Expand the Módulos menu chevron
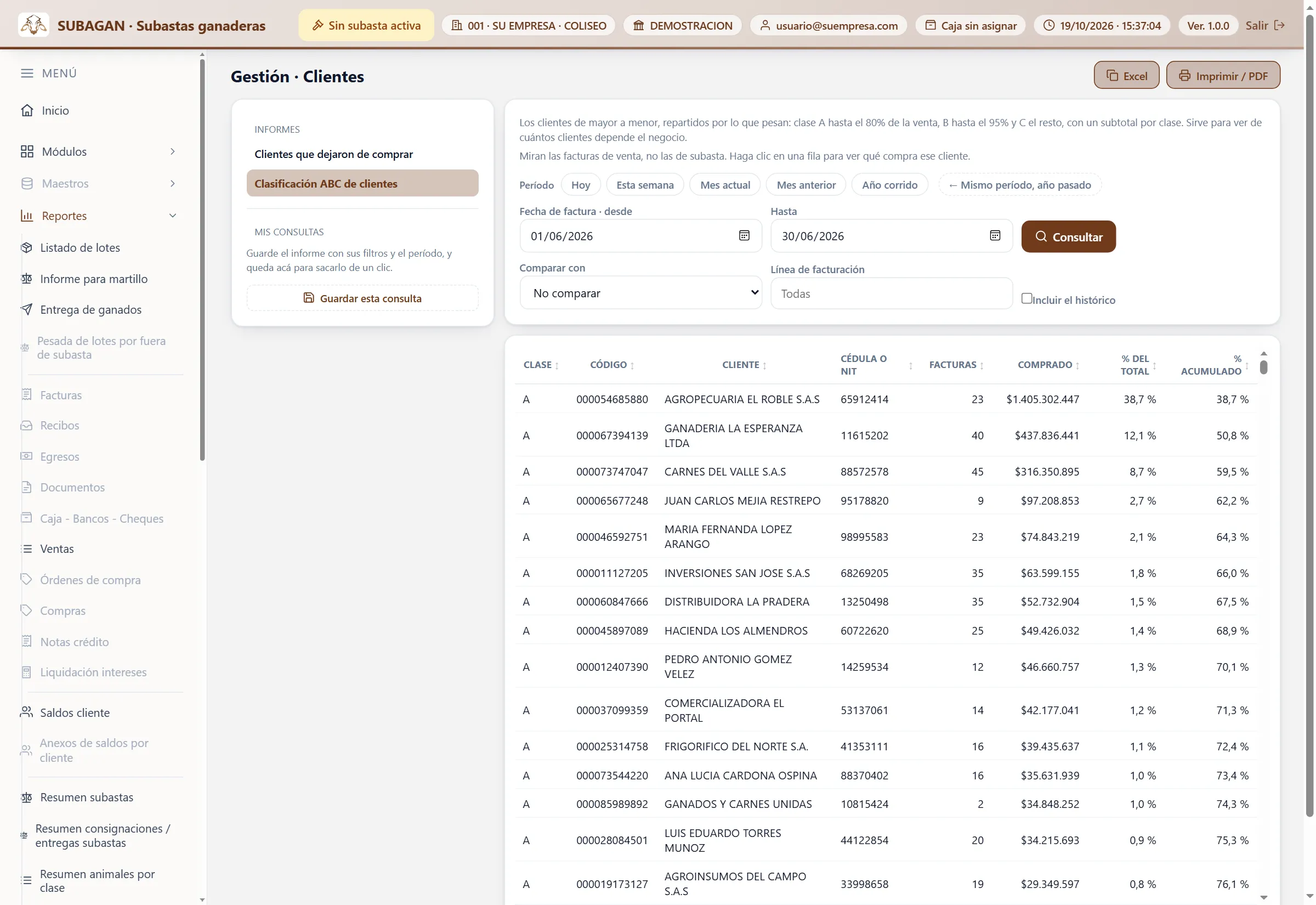 click(173, 151)
